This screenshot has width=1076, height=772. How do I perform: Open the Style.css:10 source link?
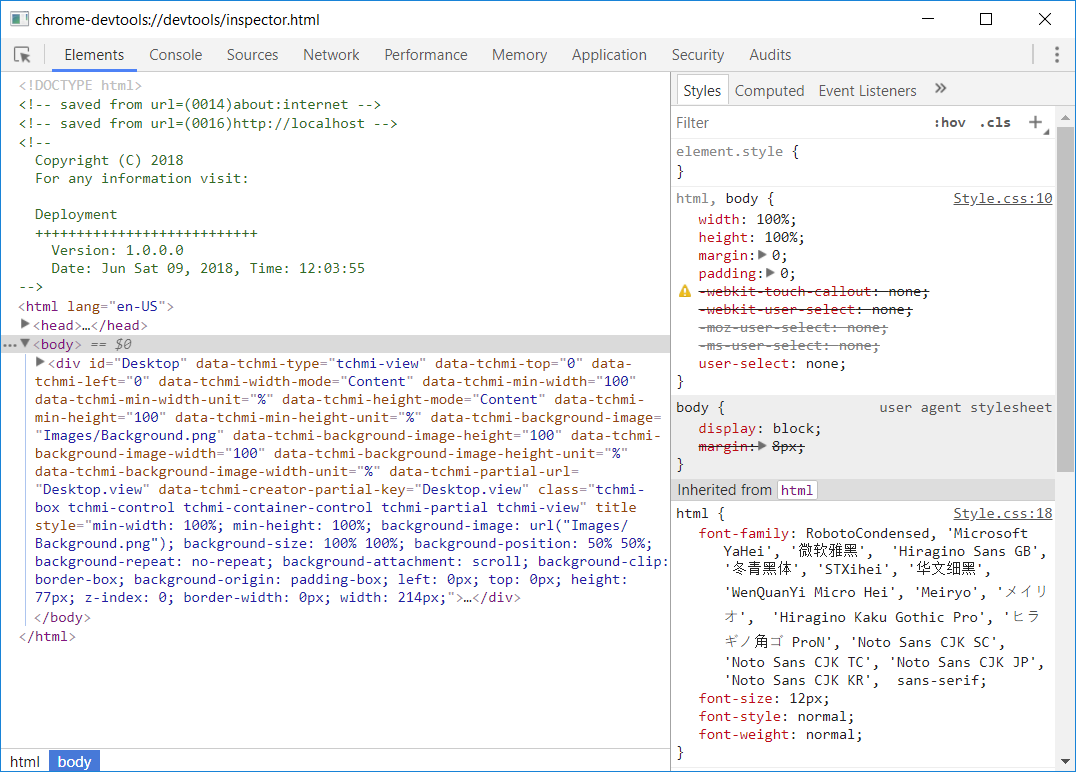click(x=1003, y=198)
